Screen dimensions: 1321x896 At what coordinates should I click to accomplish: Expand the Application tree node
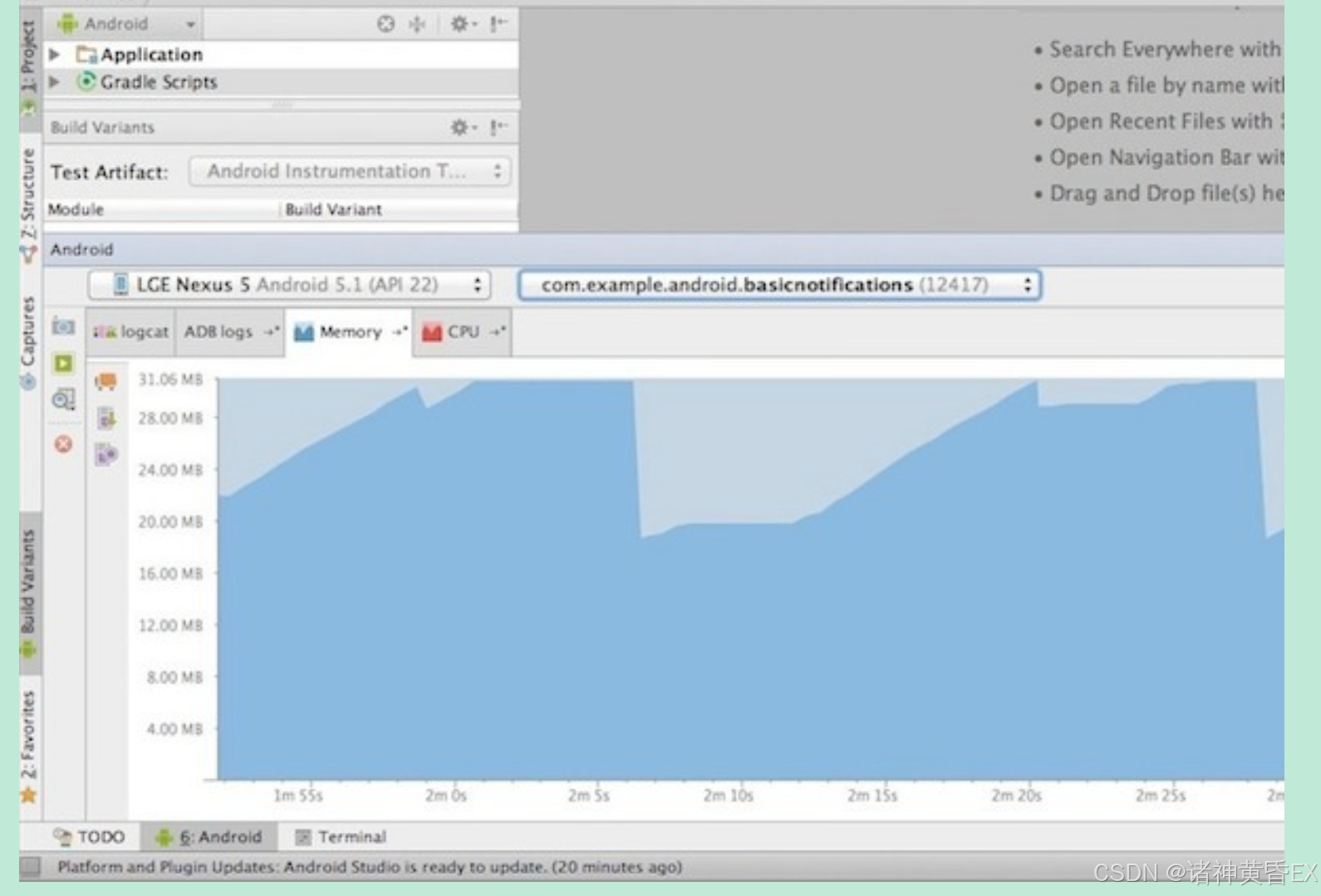[55, 55]
